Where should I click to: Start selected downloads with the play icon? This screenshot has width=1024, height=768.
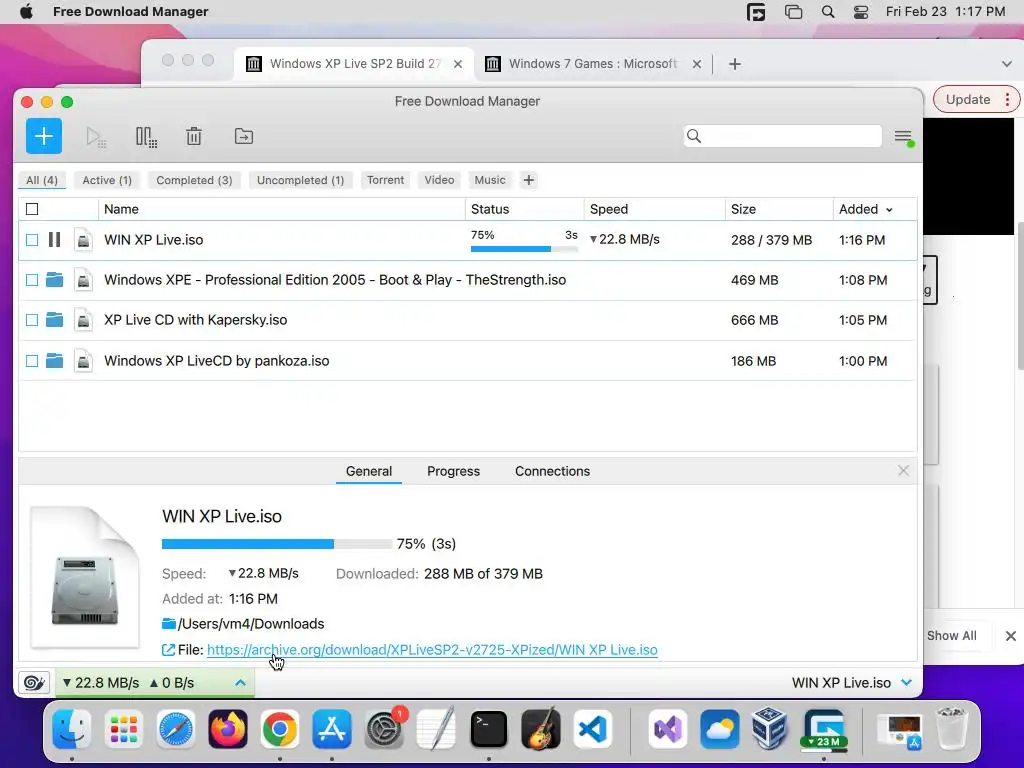(95, 137)
